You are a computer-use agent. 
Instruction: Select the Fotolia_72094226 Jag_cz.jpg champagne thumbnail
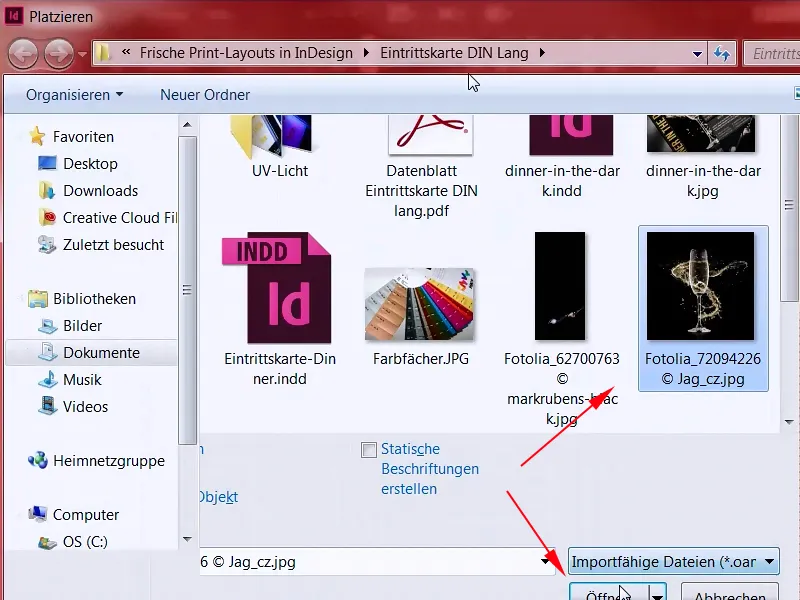coord(701,286)
